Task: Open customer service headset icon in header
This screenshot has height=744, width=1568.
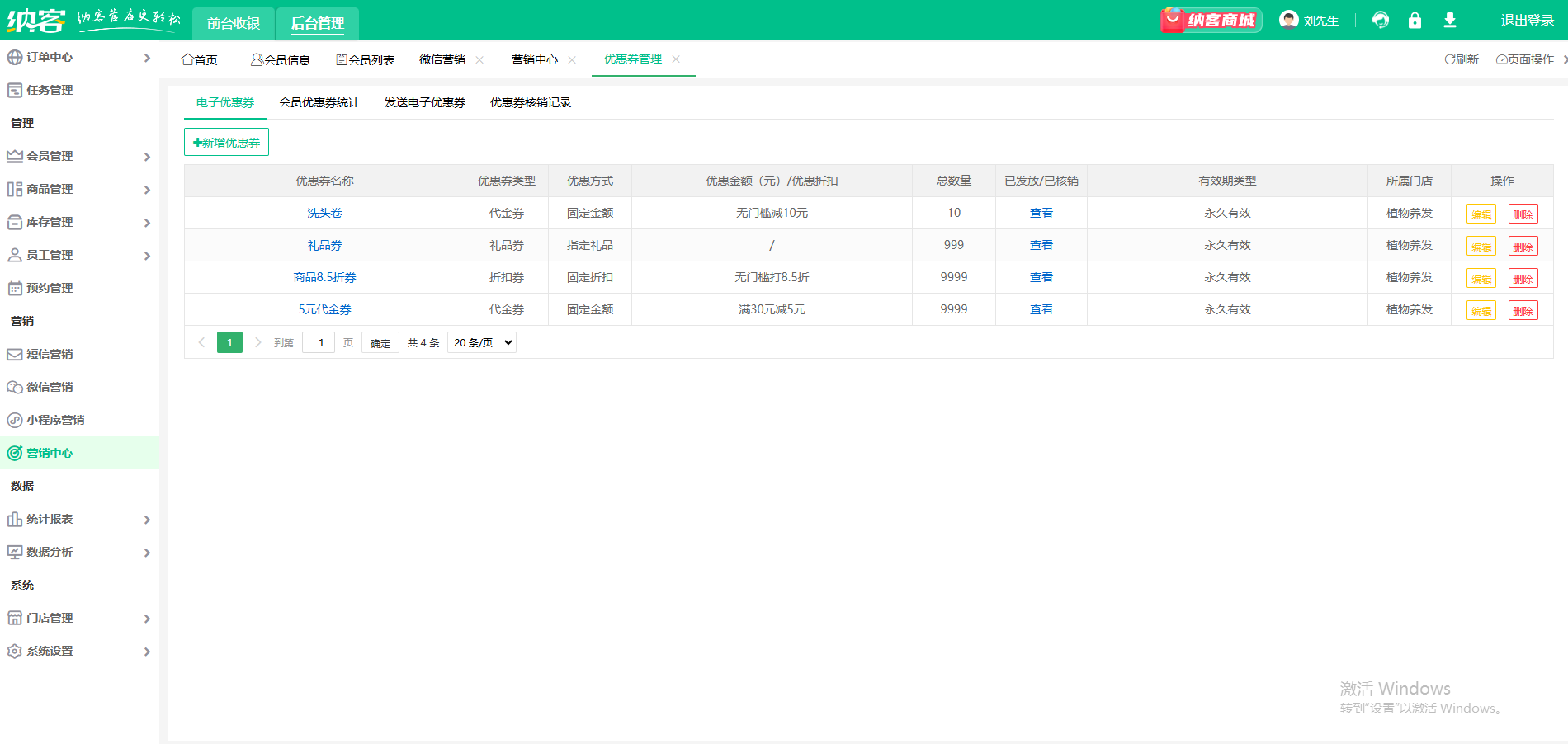Action: click(x=1381, y=20)
